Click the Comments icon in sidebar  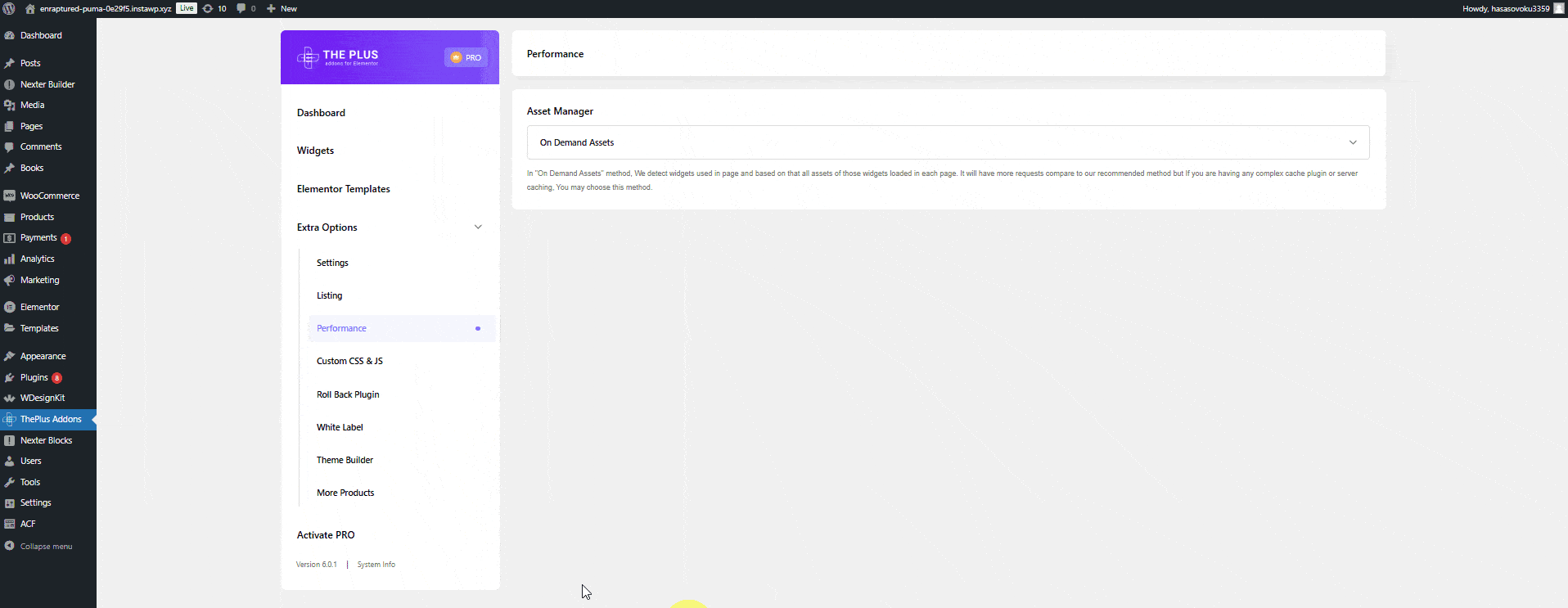10,147
